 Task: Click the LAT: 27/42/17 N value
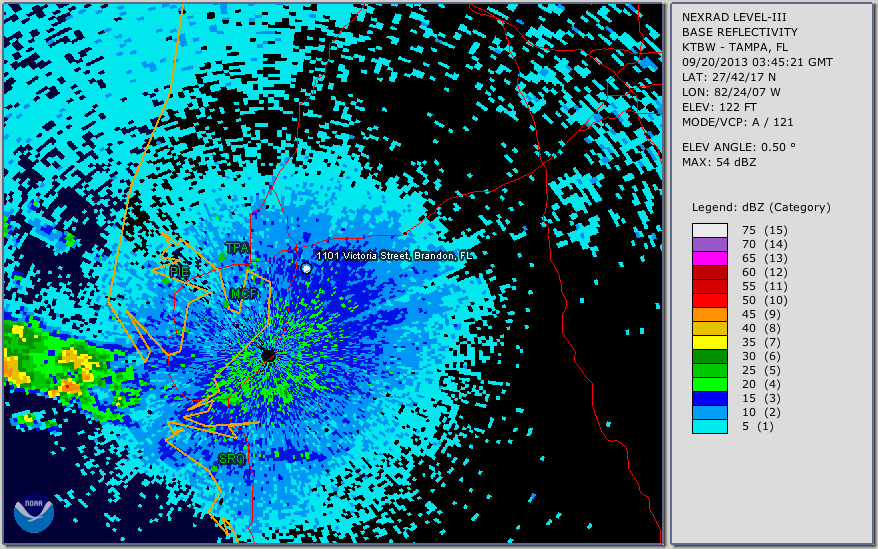coord(728,77)
